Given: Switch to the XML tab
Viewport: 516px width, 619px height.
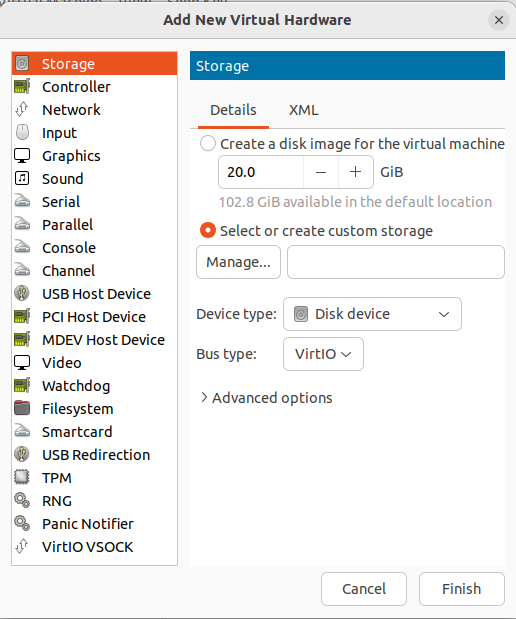Looking at the screenshot, I should click(x=303, y=110).
